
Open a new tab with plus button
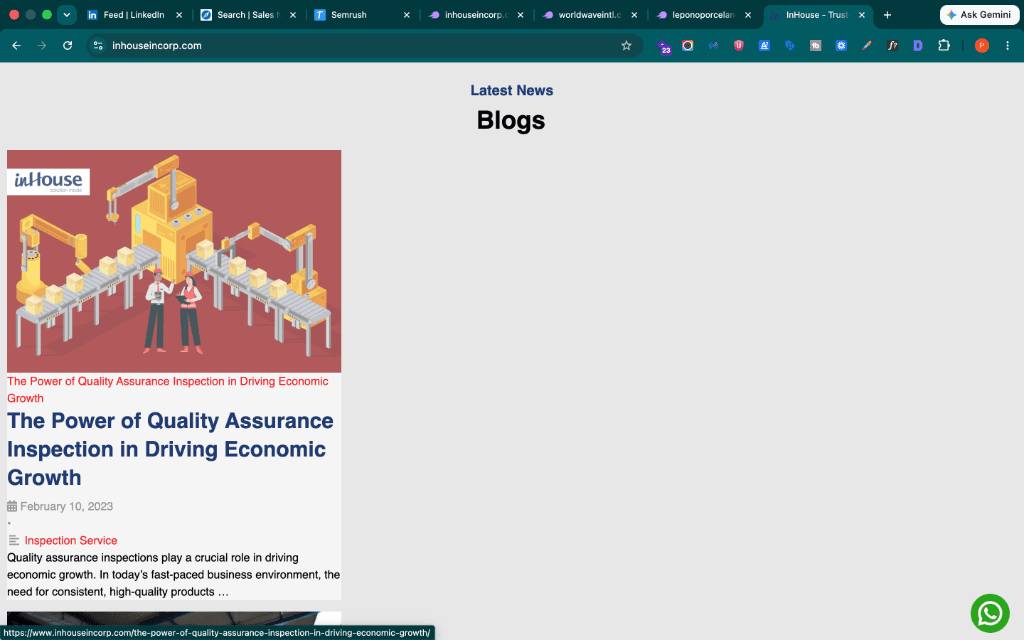(887, 15)
